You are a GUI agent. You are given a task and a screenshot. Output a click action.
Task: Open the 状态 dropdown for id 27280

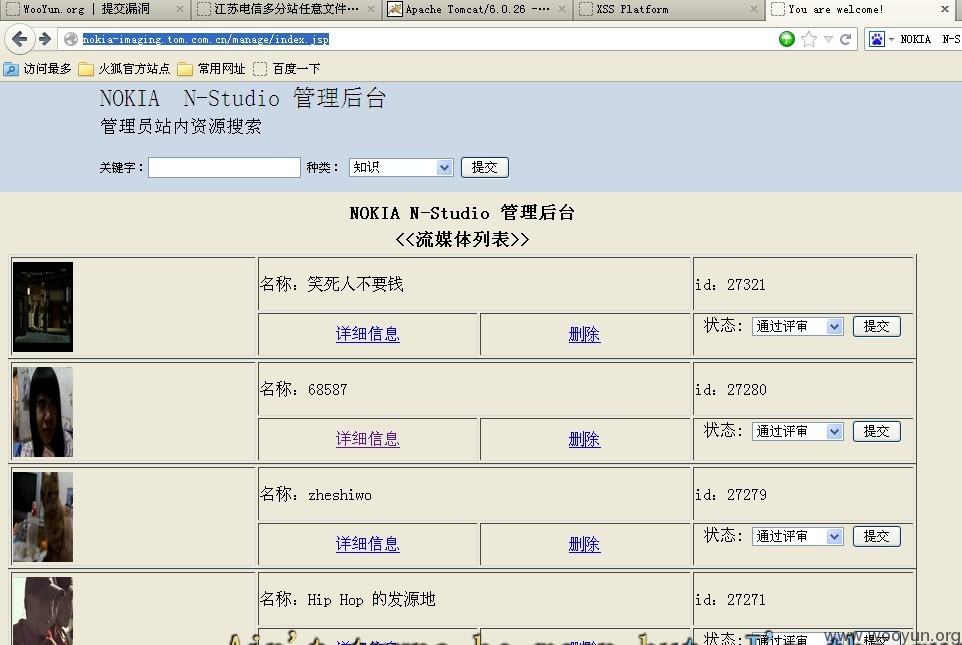click(x=798, y=431)
